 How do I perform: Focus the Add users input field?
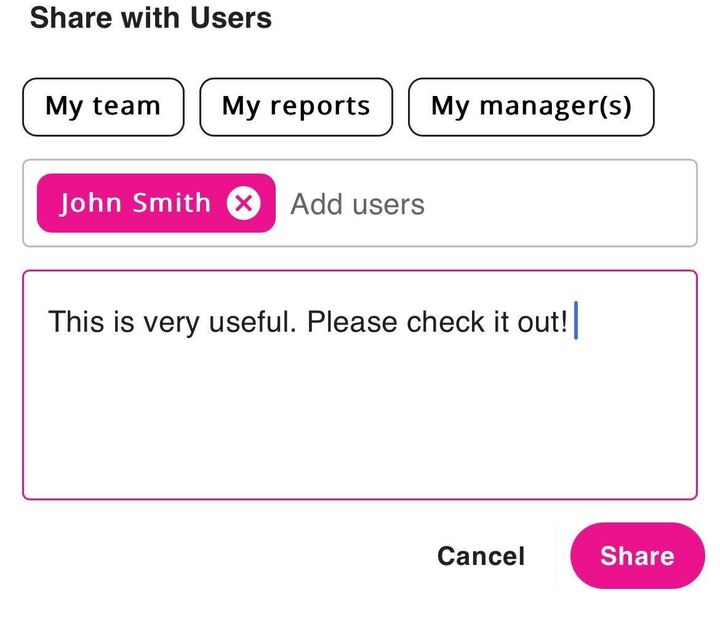pyautogui.click(x=357, y=204)
